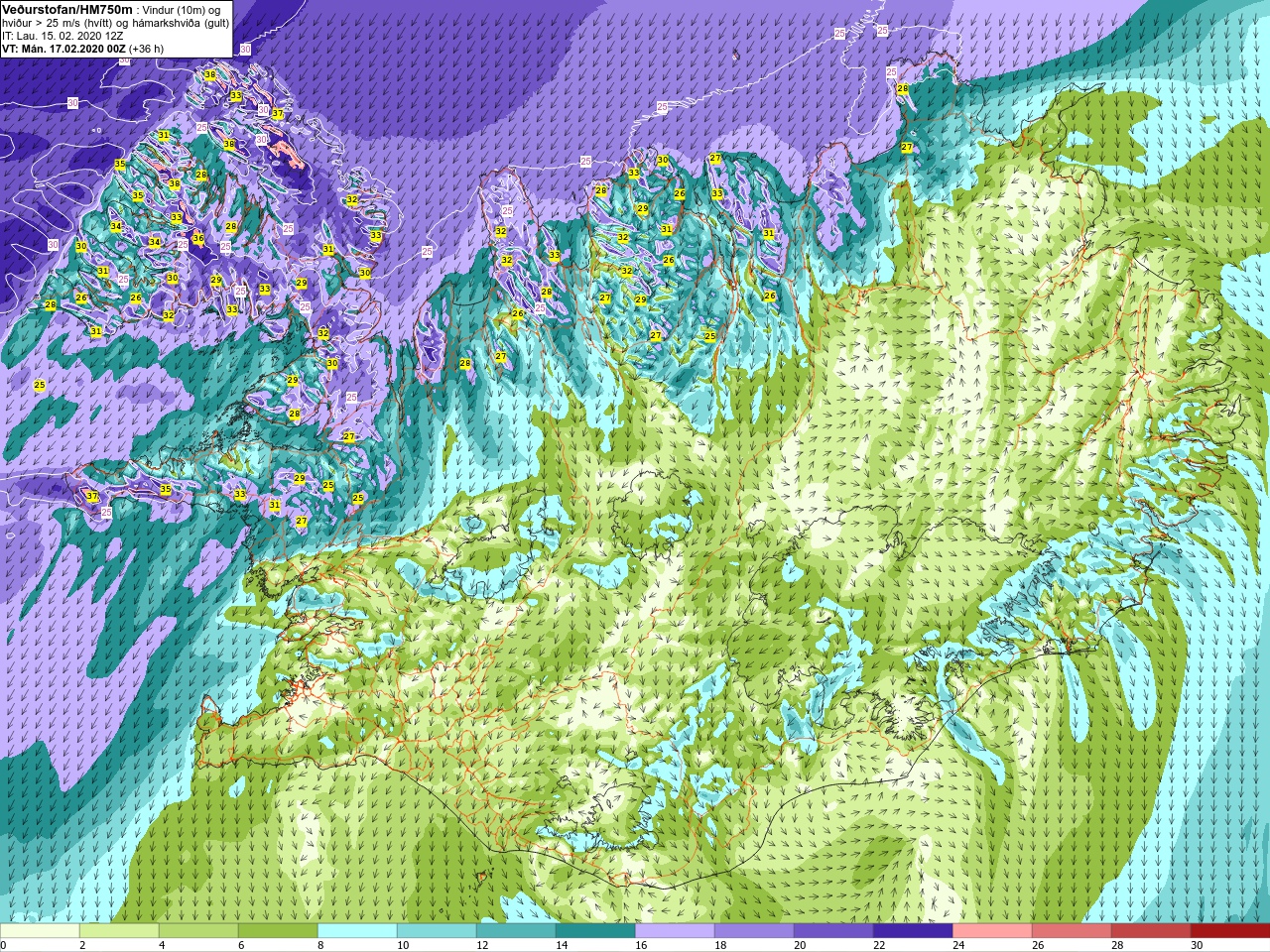Click the Veðurstofan/HM750m title text
Screen dimensions: 1270x952
[67, 9]
